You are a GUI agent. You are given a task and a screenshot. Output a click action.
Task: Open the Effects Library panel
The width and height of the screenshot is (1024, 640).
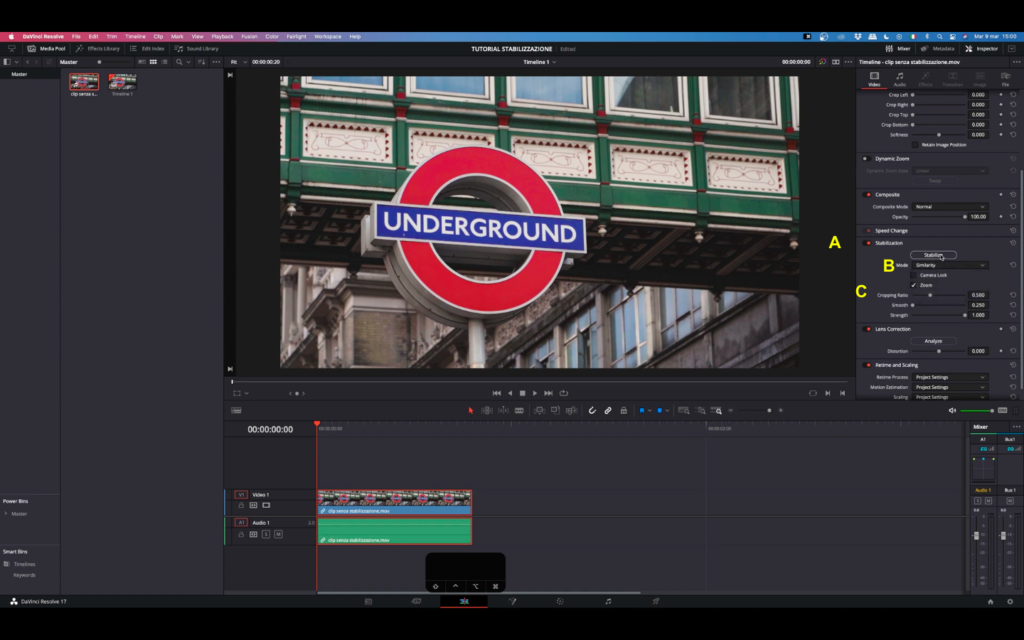98,48
